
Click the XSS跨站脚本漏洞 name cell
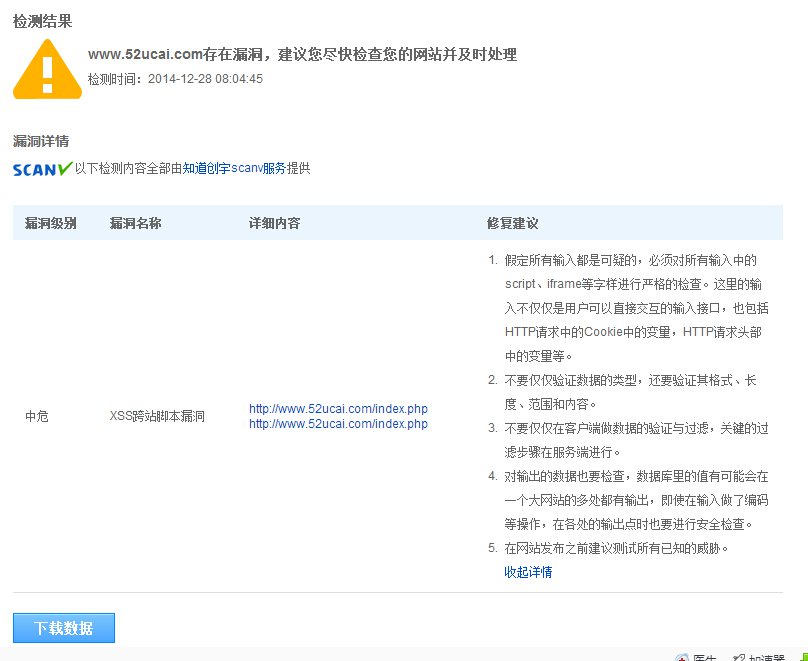[x=157, y=416]
